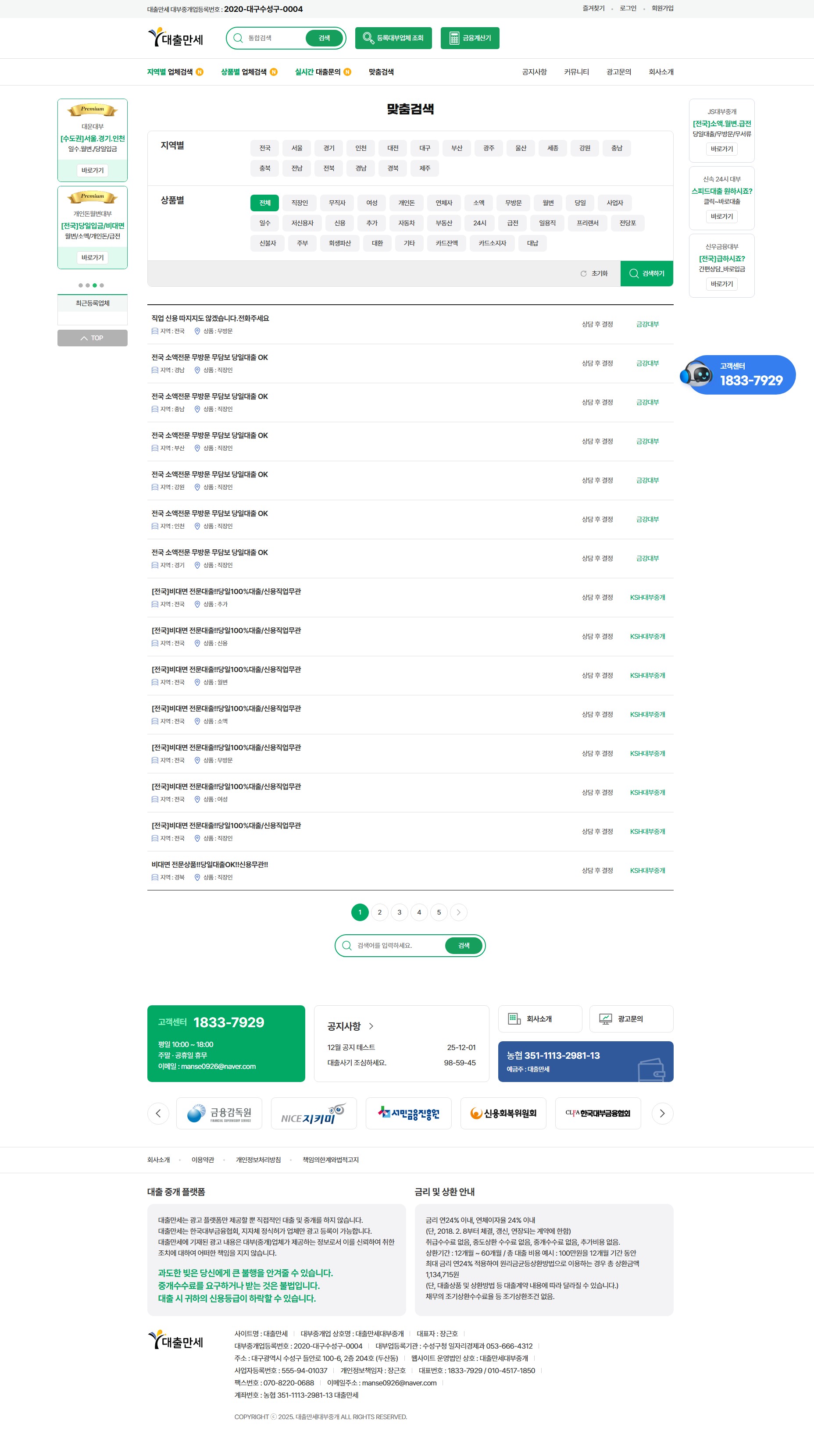Click the building icon in 회사소개 box
The width and height of the screenshot is (814, 1456).
coord(513,1018)
